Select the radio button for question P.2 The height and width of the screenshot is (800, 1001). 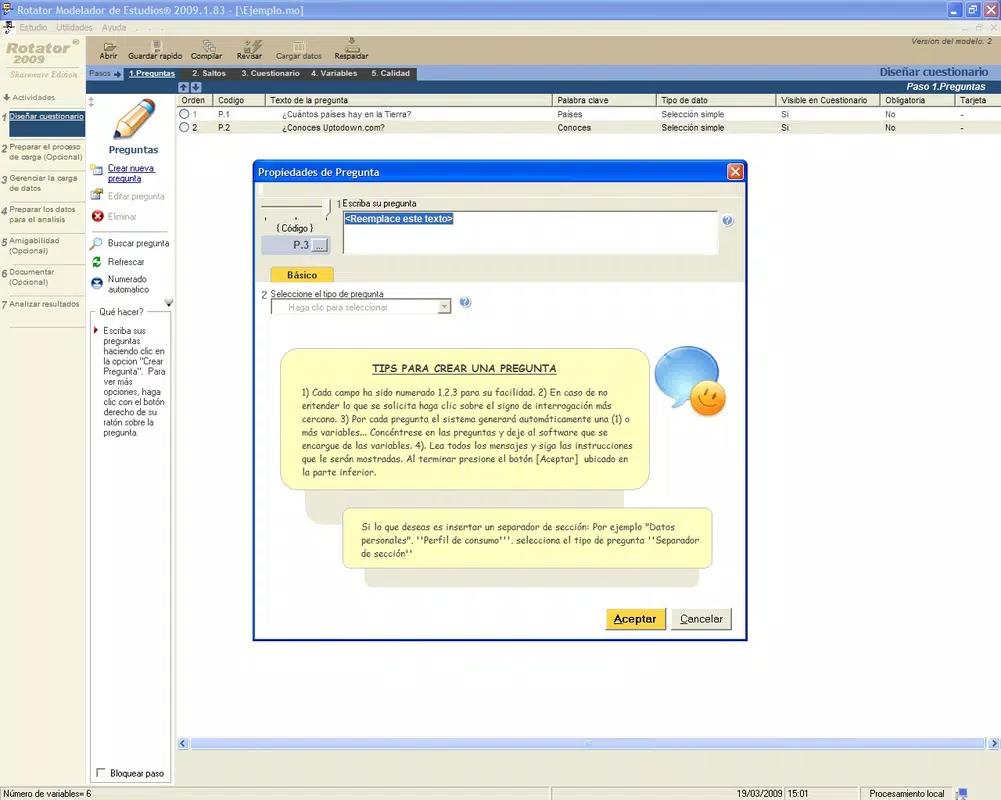pyautogui.click(x=184, y=128)
